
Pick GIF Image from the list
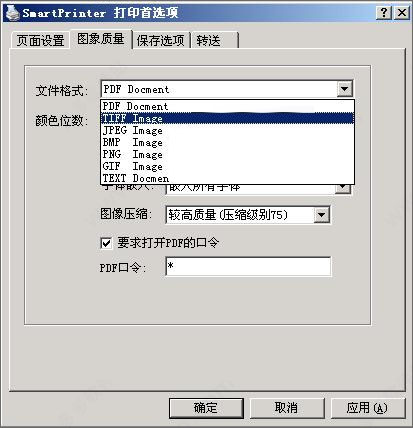pos(227,166)
